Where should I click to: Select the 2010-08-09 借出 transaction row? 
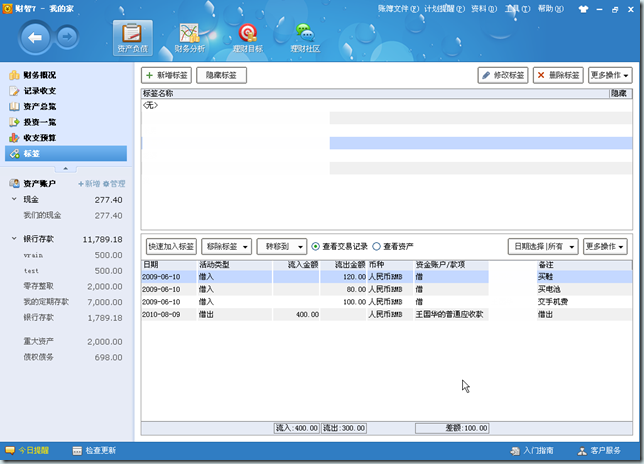(x=386, y=314)
